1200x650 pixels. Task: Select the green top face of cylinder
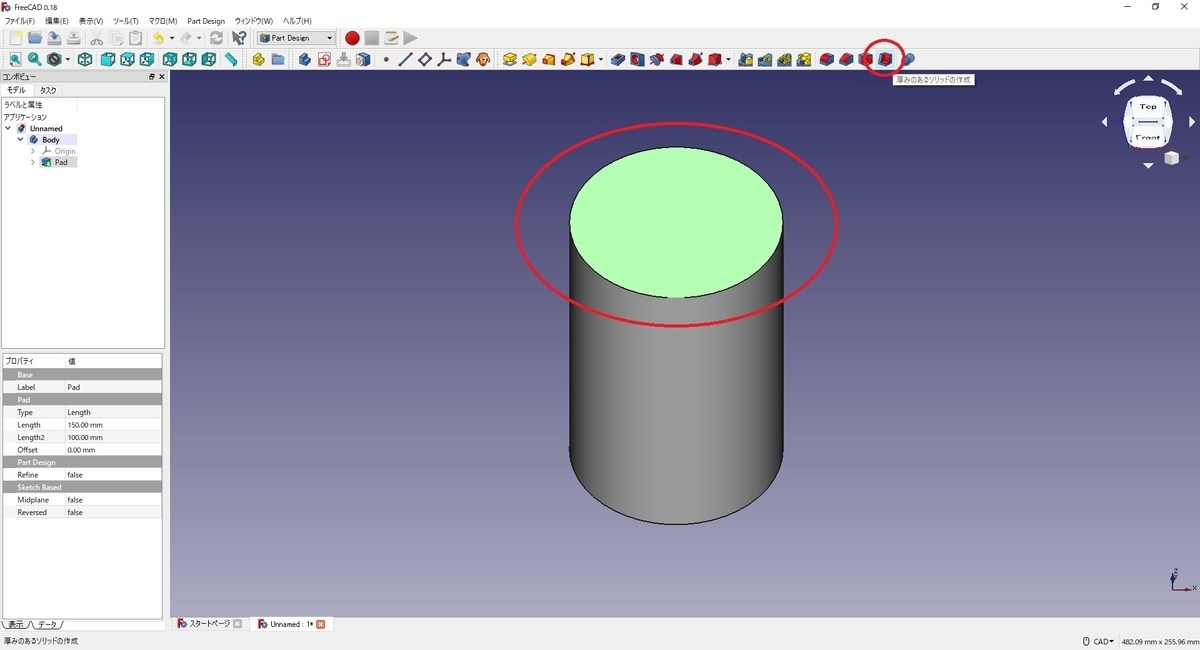[x=676, y=221]
